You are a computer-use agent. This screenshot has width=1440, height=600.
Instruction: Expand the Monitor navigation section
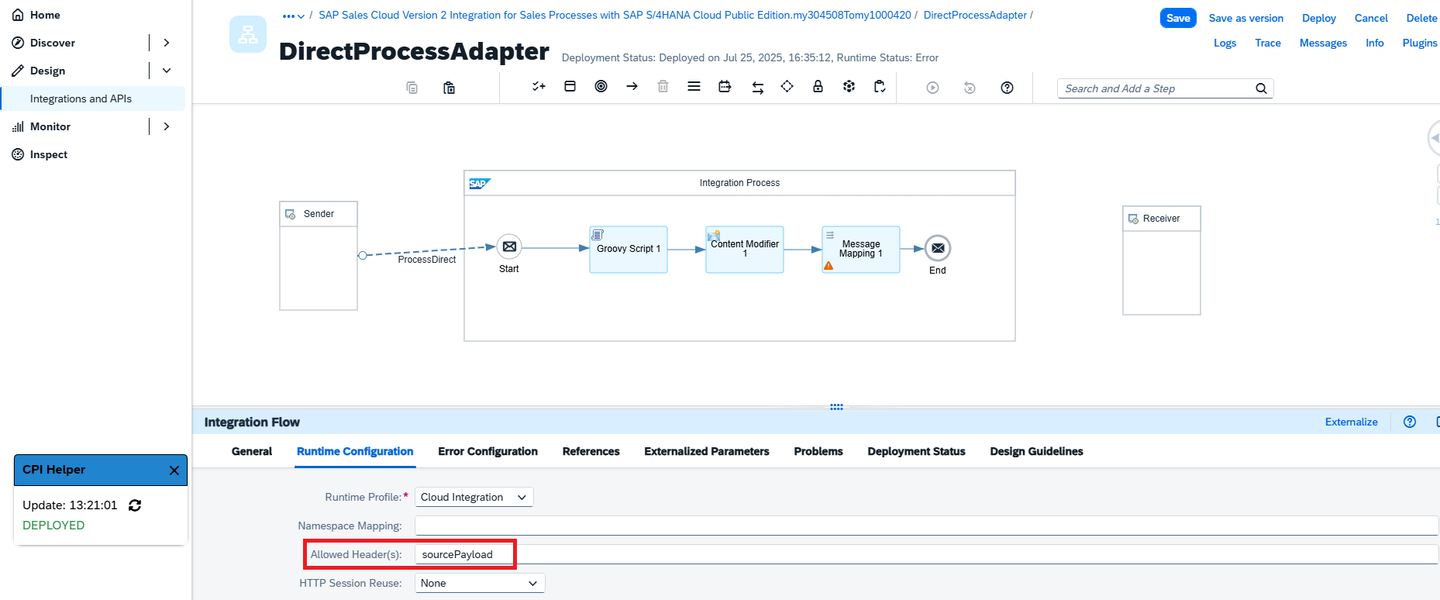166,127
